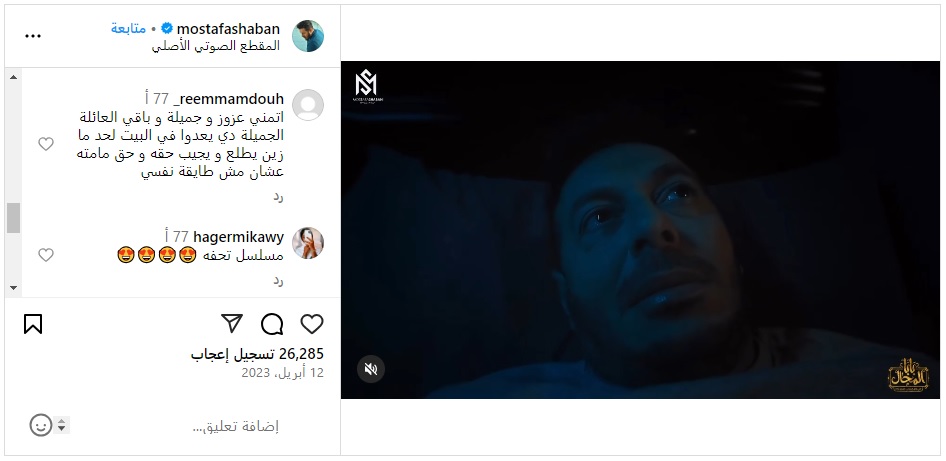Reply to _reemmamdouh's comment via رد

click(x=278, y=197)
